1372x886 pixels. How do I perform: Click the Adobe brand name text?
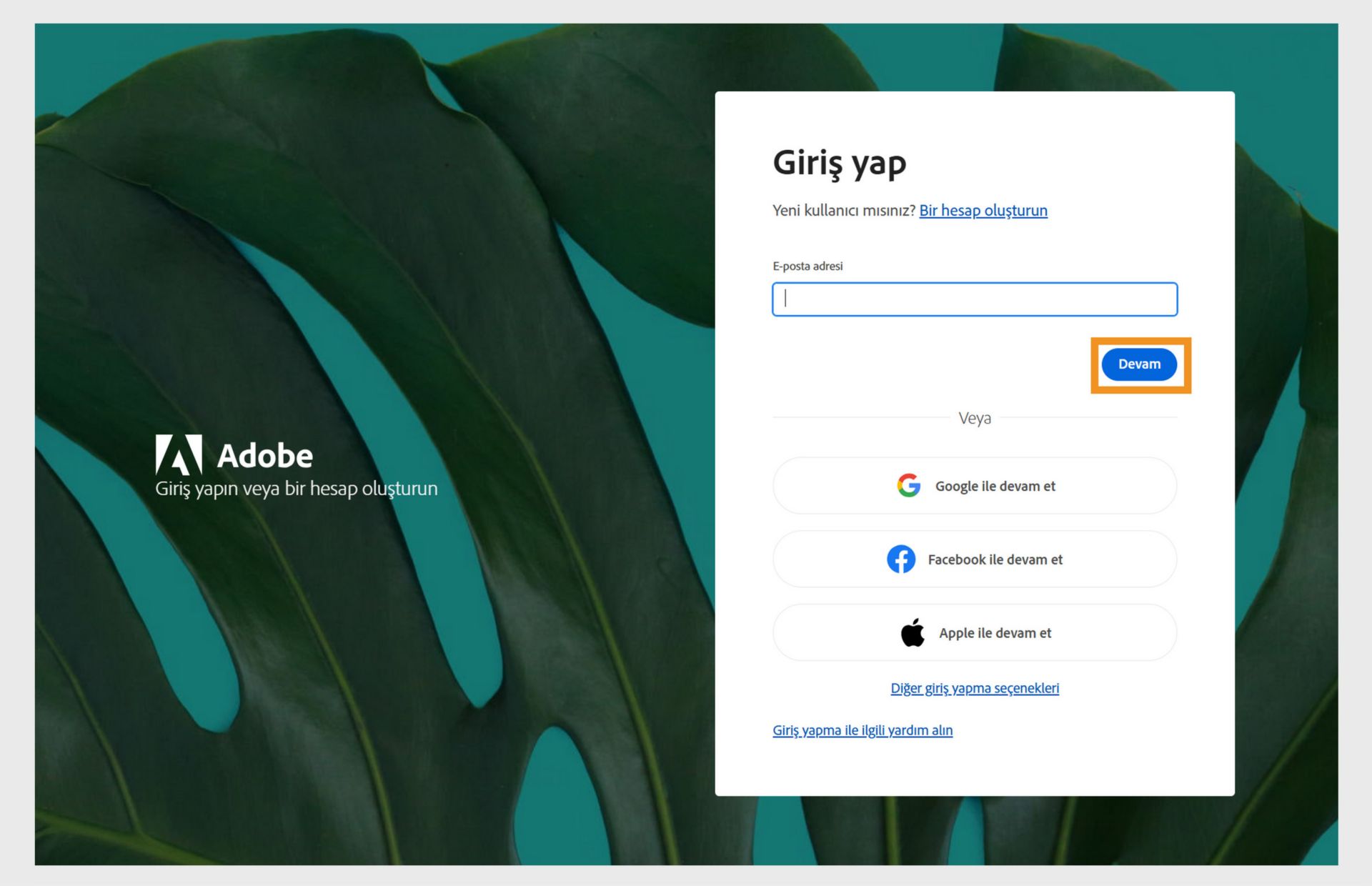pyautogui.click(x=264, y=456)
